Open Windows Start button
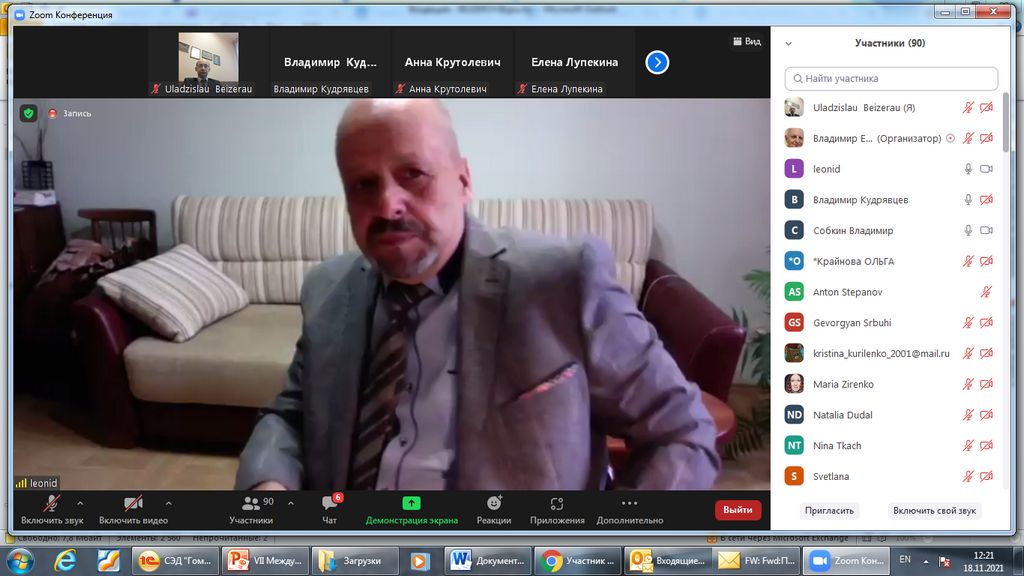The height and width of the screenshot is (576, 1024). [19, 561]
